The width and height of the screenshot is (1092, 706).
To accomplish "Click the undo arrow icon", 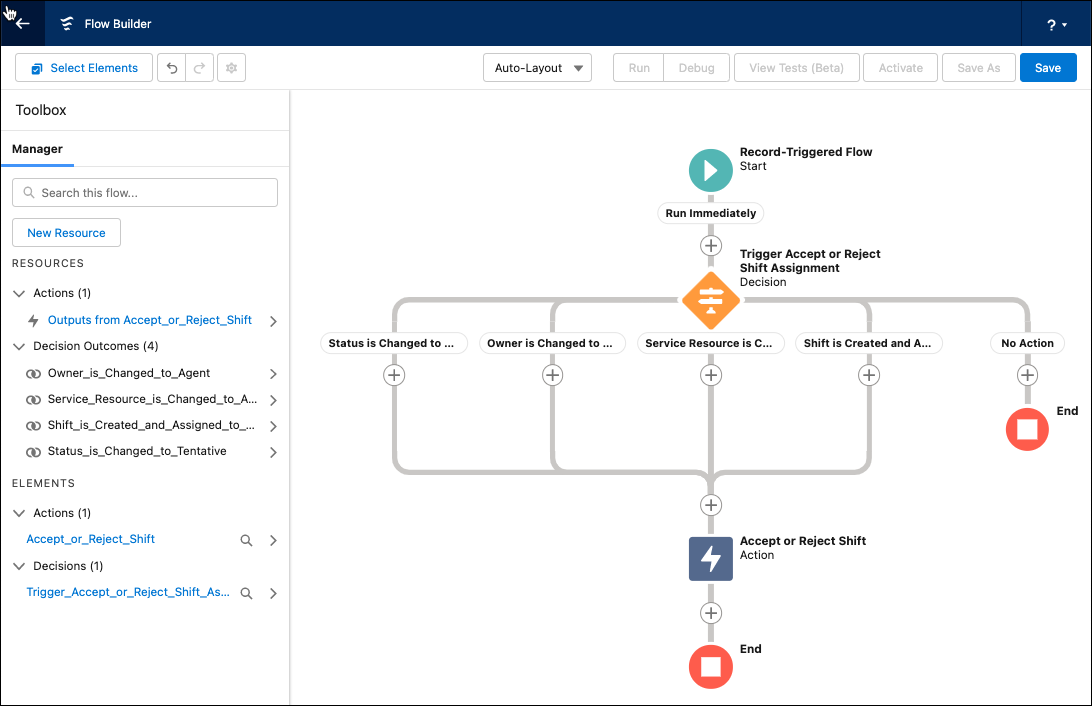I will (172, 68).
